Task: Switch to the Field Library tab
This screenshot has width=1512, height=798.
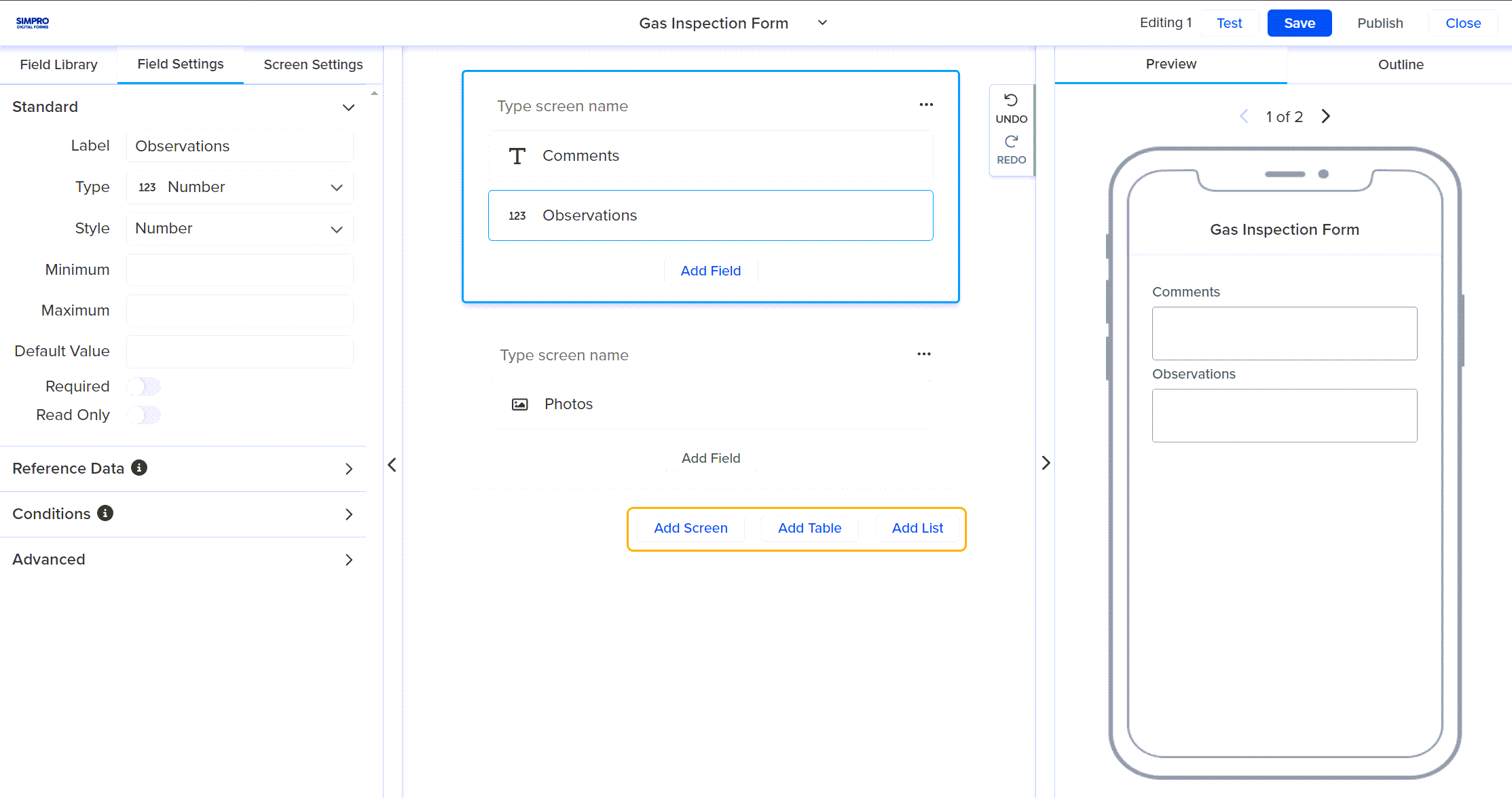Action: (58, 63)
